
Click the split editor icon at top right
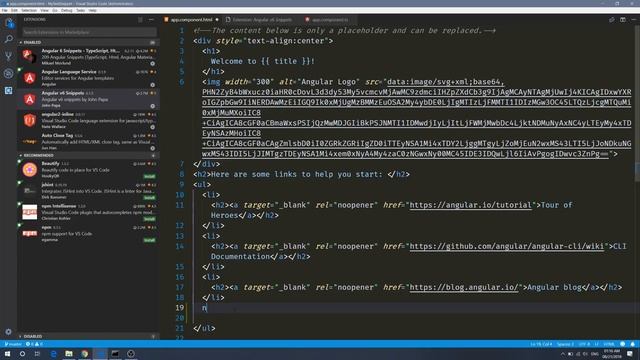[622, 20]
